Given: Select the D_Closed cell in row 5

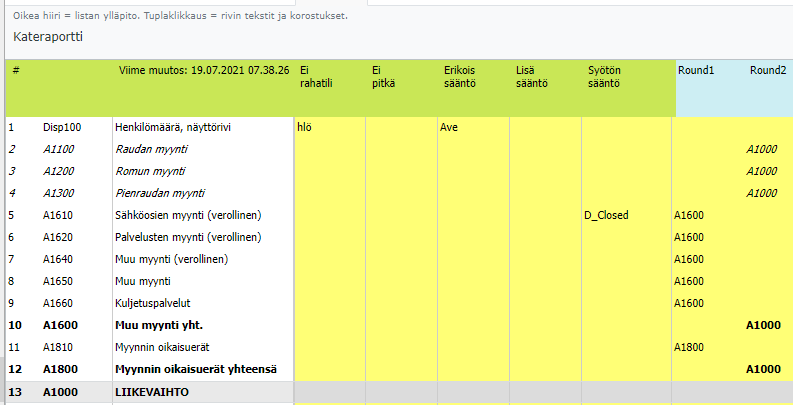Looking at the screenshot, I should (x=606, y=215).
